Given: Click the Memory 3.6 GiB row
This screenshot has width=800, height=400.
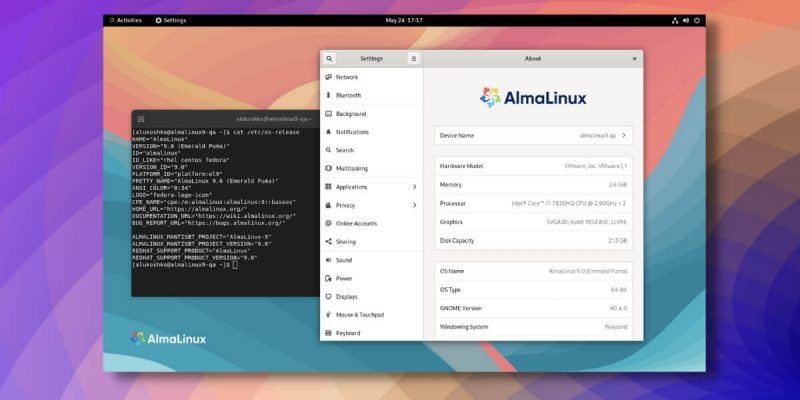Looking at the screenshot, I should [533, 185].
